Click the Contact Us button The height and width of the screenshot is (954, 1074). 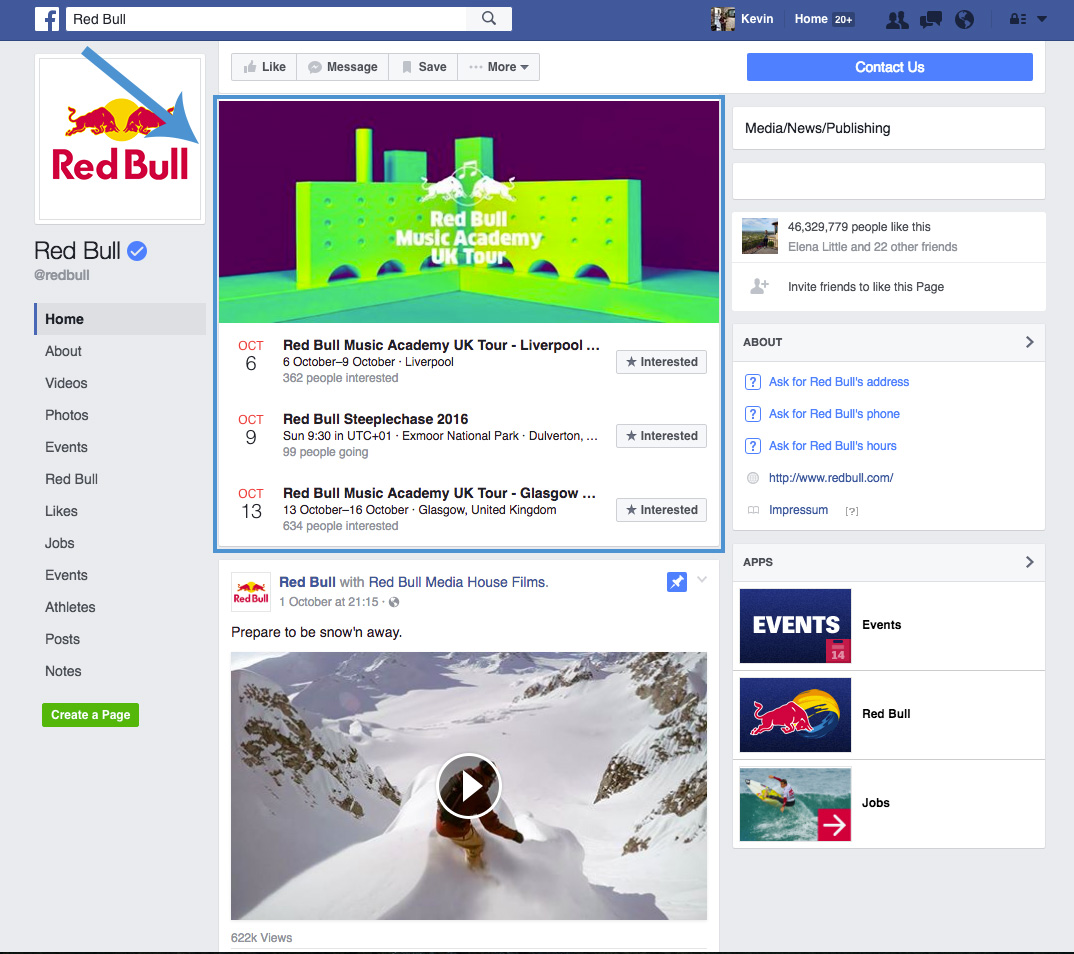[889, 67]
